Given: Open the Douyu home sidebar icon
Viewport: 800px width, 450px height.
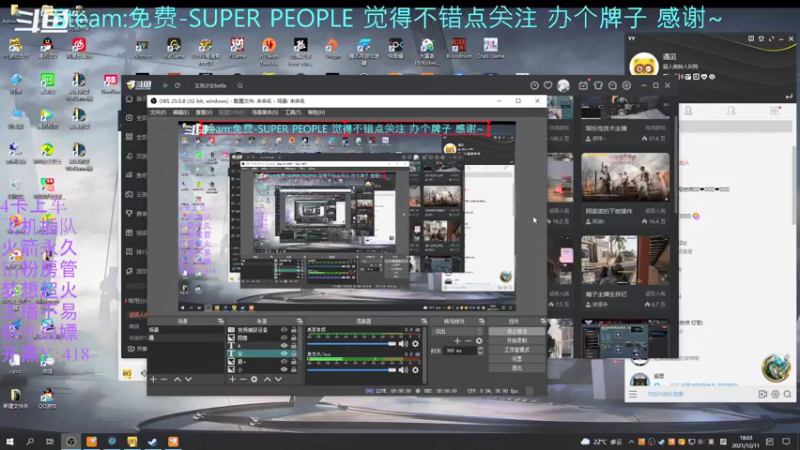Looking at the screenshot, I should (x=129, y=99).
